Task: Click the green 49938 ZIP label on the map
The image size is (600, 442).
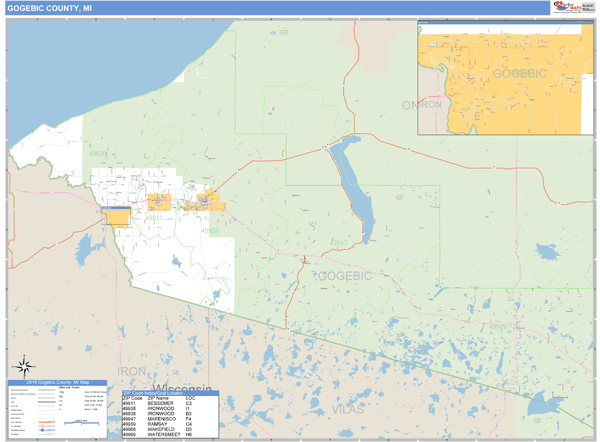Action: point(98,154)
